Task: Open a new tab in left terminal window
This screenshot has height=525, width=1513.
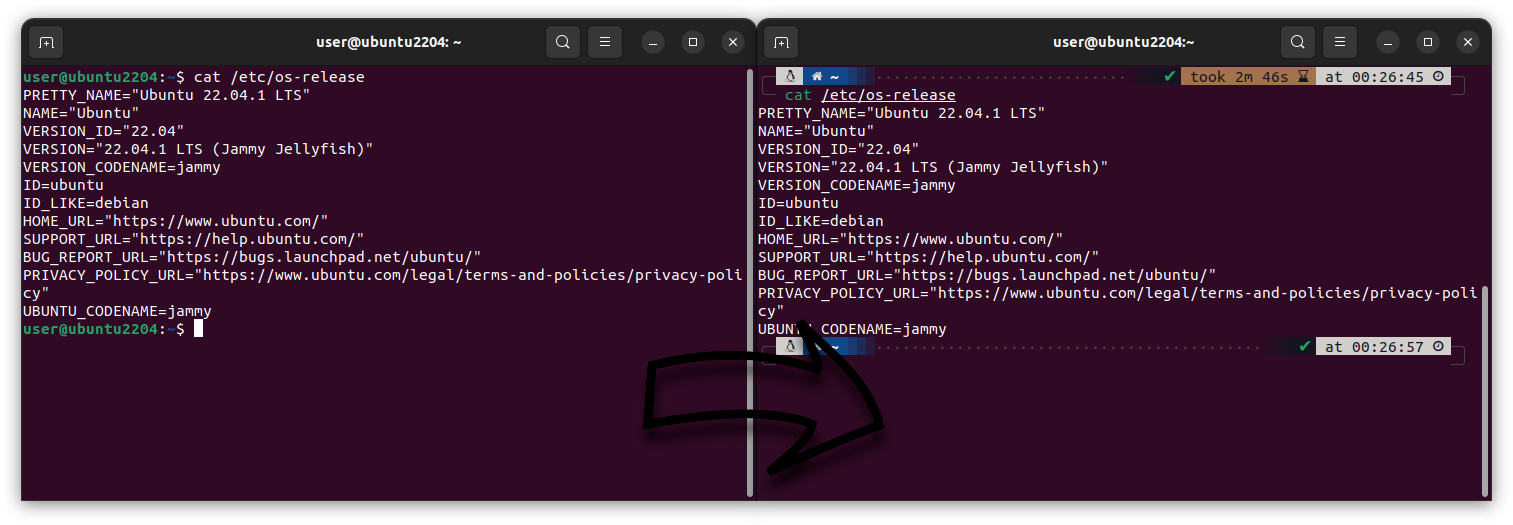Action: [46, 42]
